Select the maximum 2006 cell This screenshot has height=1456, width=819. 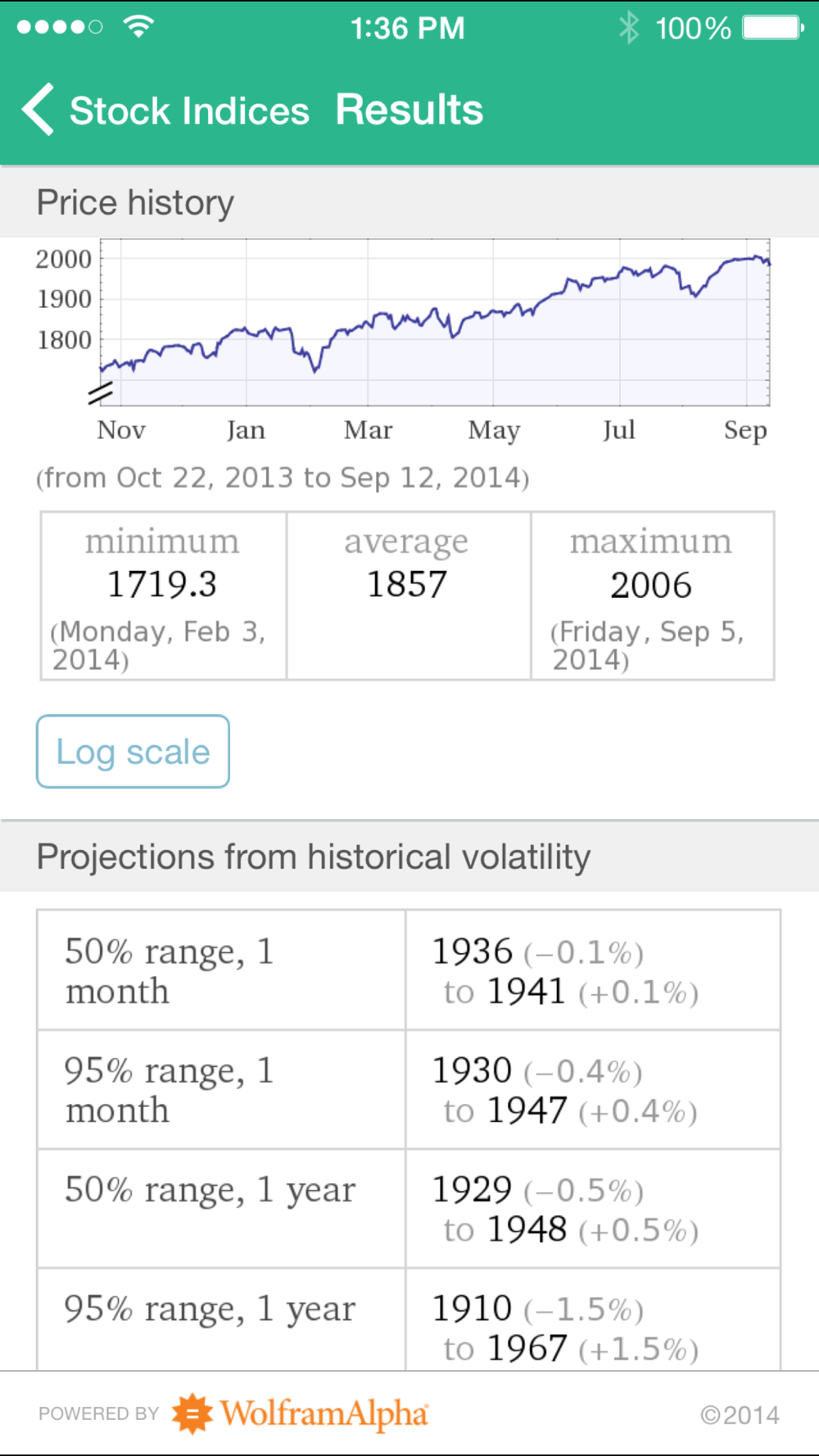(652, 596)
